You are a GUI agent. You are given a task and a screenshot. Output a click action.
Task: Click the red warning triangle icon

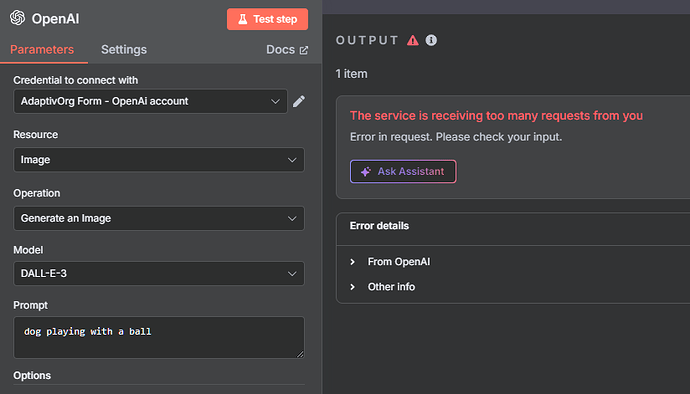pos(412,41)
